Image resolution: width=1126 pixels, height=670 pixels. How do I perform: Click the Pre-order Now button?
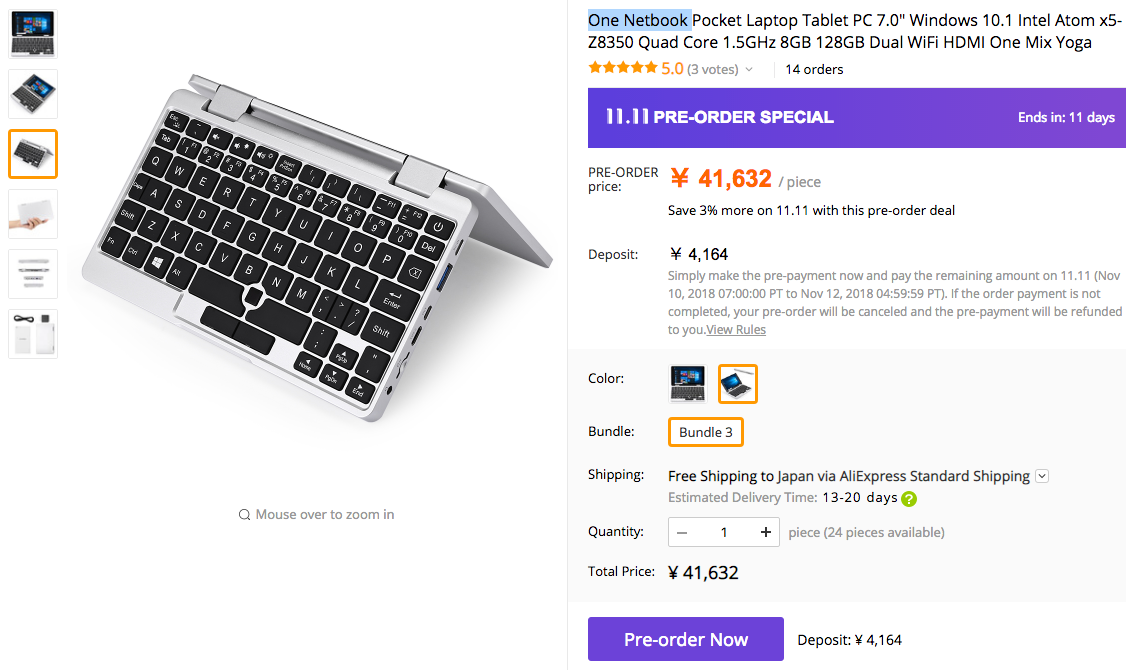[685, 639]
